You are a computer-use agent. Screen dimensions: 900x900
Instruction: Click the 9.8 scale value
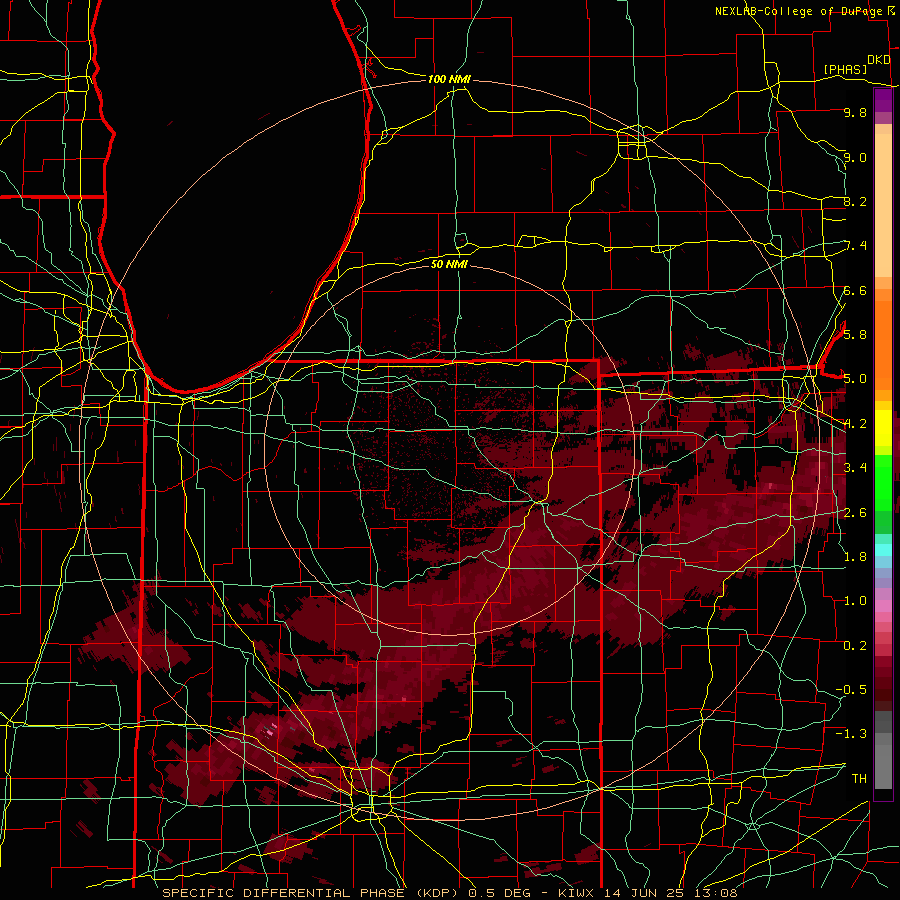pyautogui.click(x=855, y=112)
